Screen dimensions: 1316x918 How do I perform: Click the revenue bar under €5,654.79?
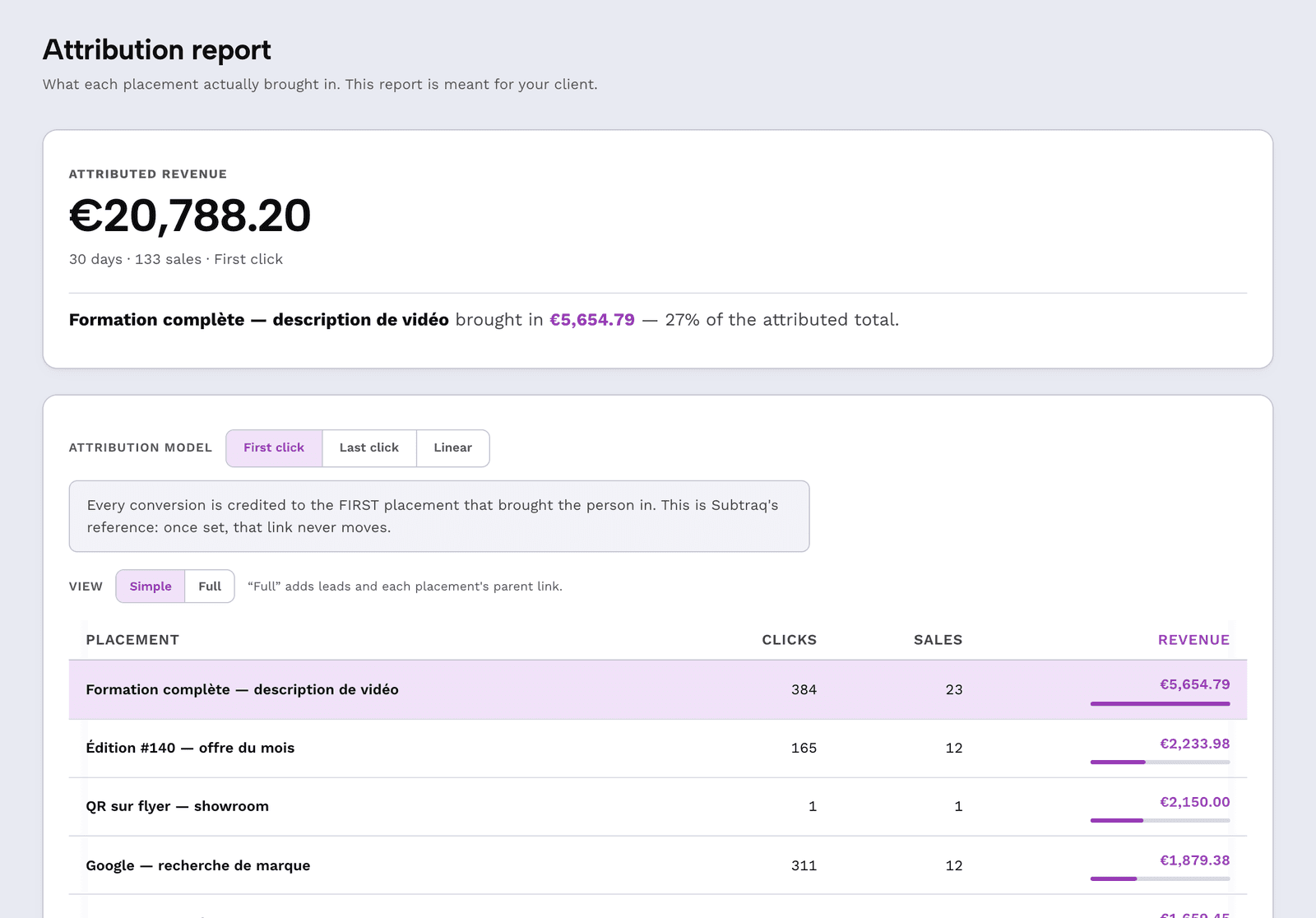pyautogui.click(x=1161, y=704)
